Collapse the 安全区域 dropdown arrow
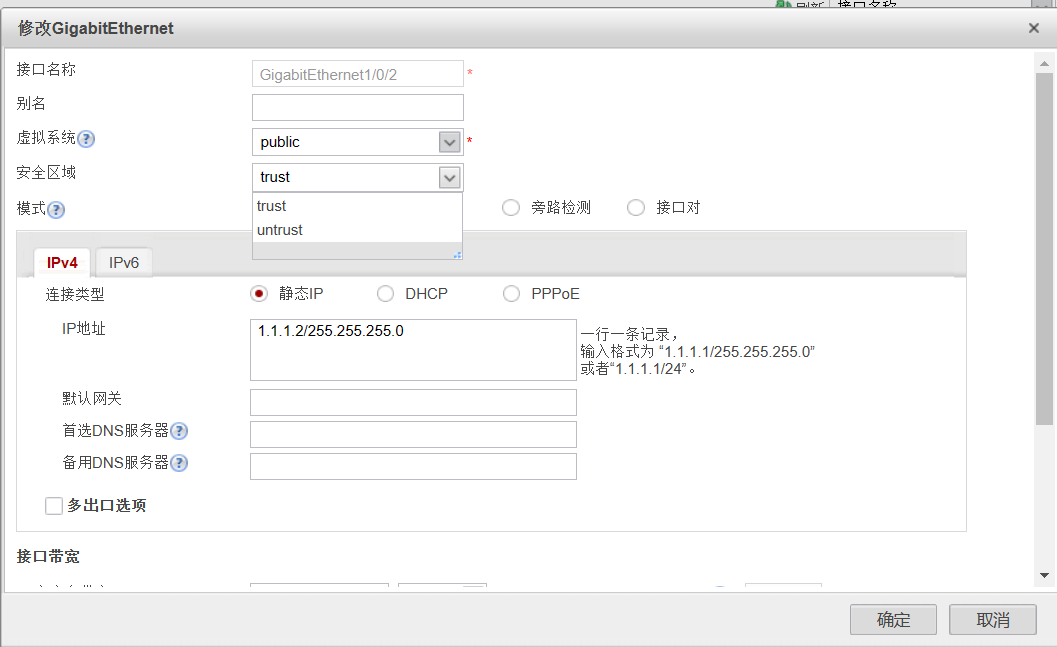Screen dimensions: 1057x647 coord(450,177)
